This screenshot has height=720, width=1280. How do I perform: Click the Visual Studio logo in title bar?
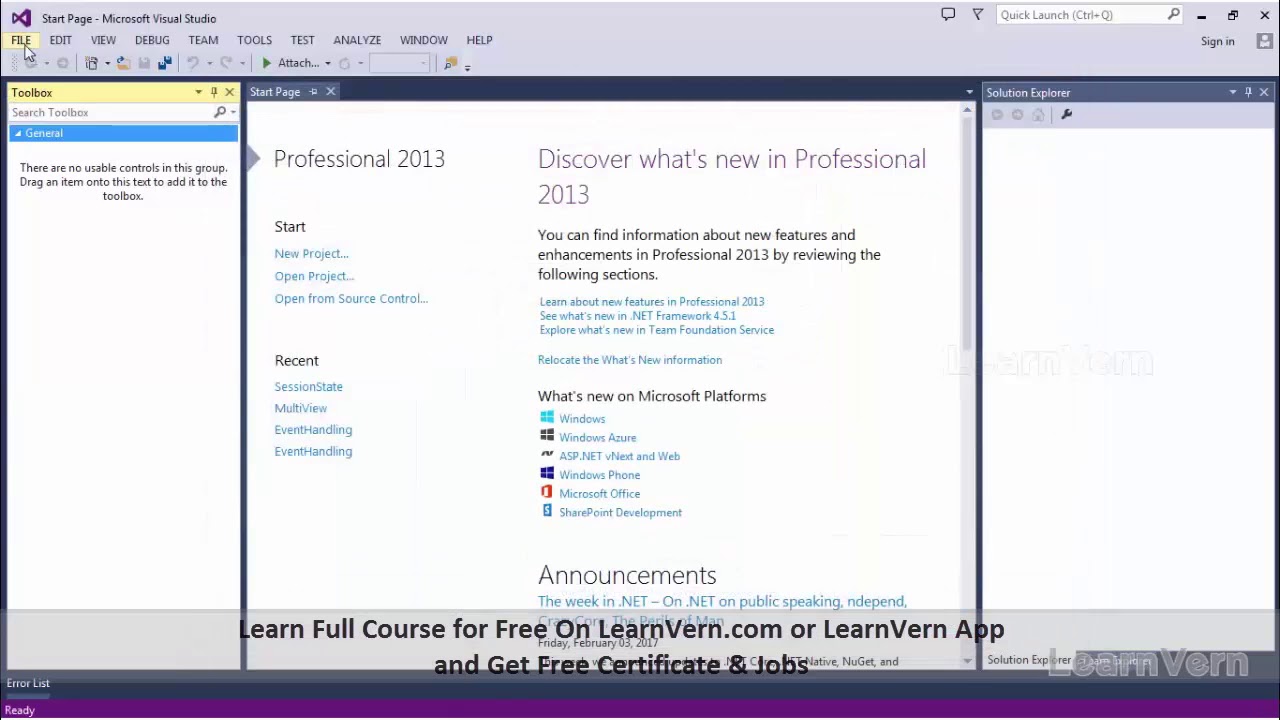point(21,18)
